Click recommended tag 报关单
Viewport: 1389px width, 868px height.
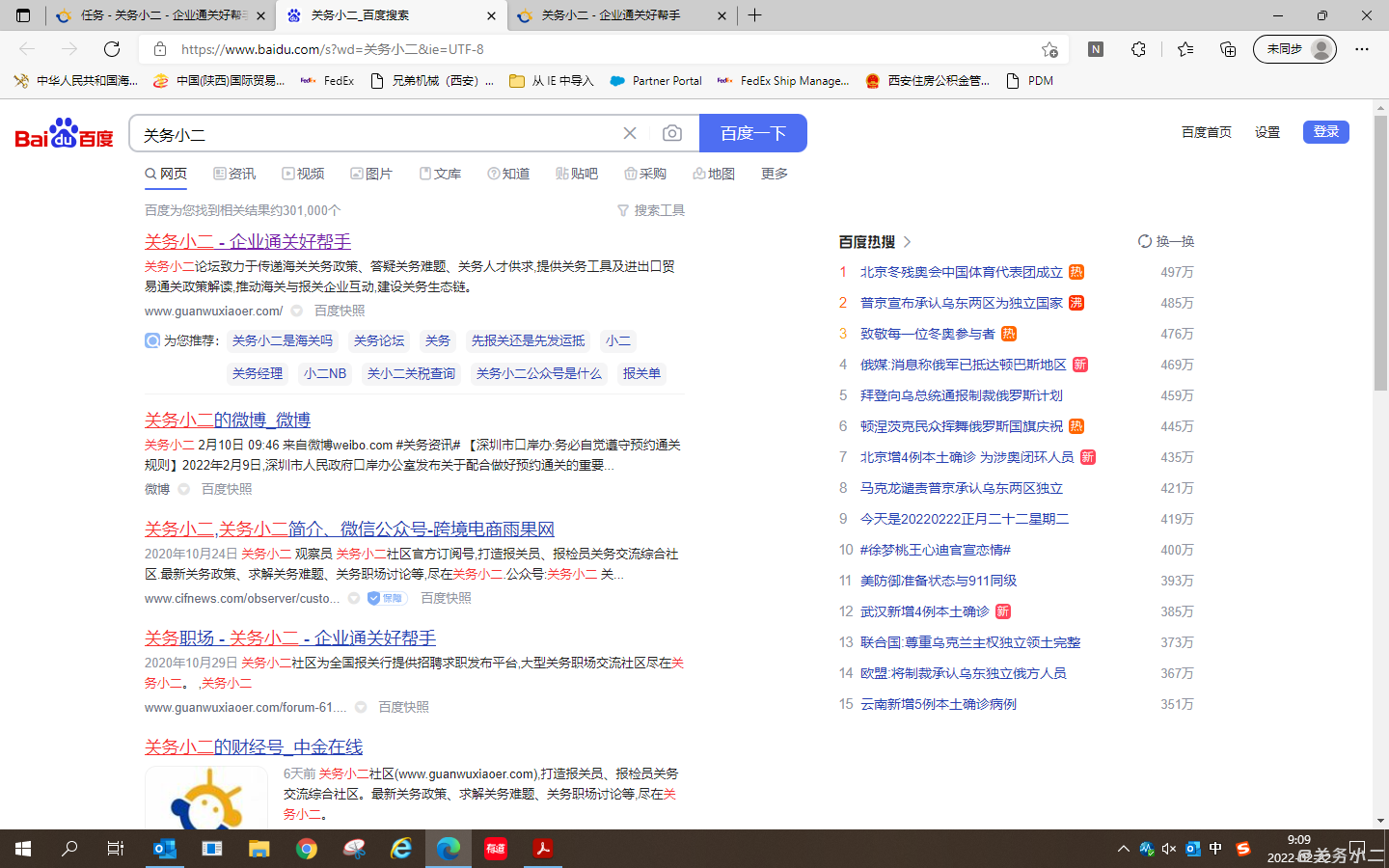(x=641, y=373)
